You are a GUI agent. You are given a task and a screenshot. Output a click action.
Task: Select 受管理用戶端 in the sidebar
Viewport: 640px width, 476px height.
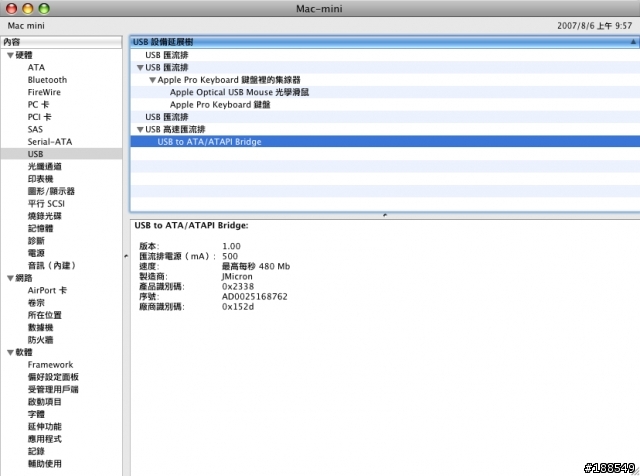tap(53, 389)
